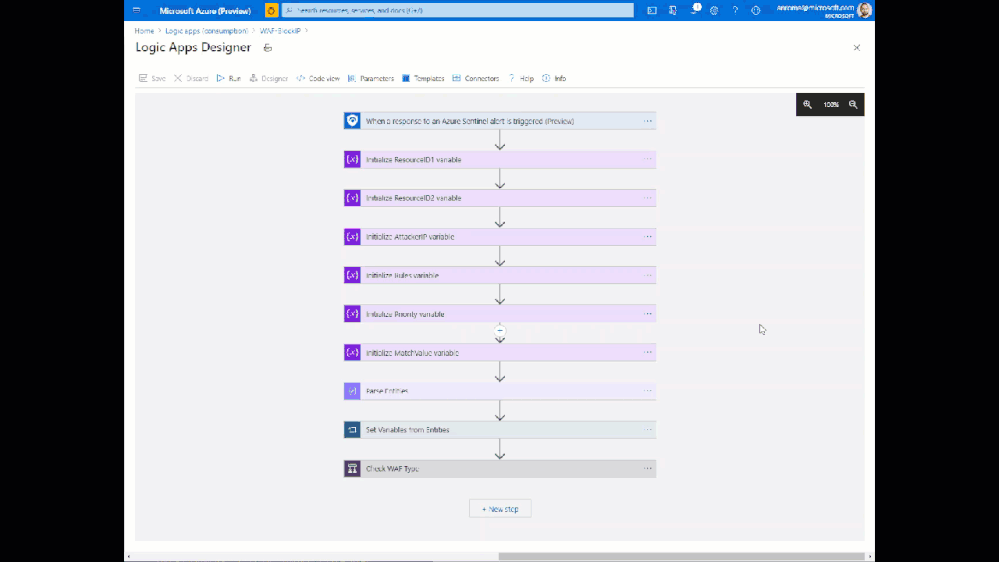Click the 100% zoom level indicator
This screenshot has height=562, width=999.
[x=831, y=104]
